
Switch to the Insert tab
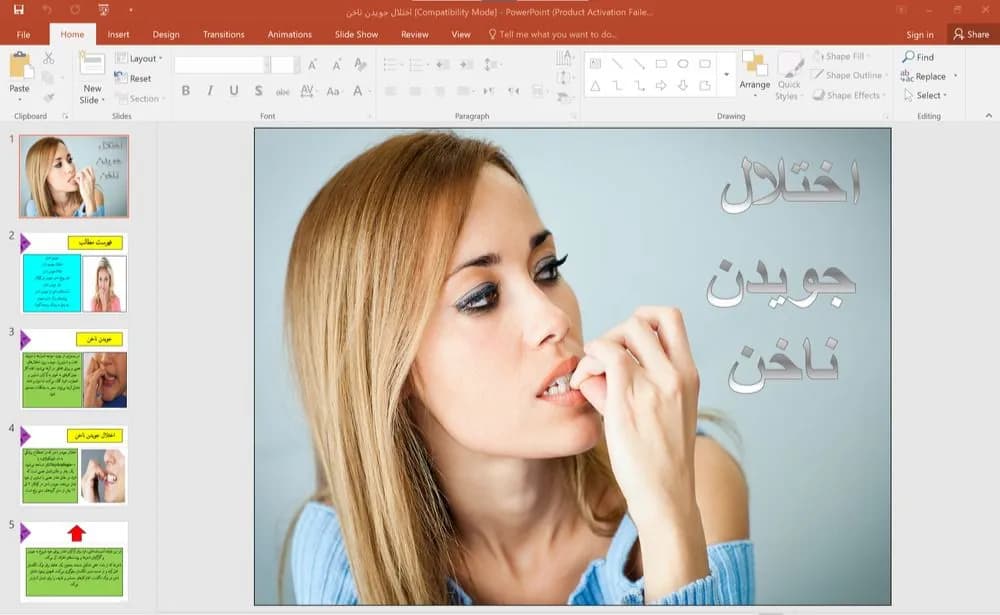[x=118, y=34]
